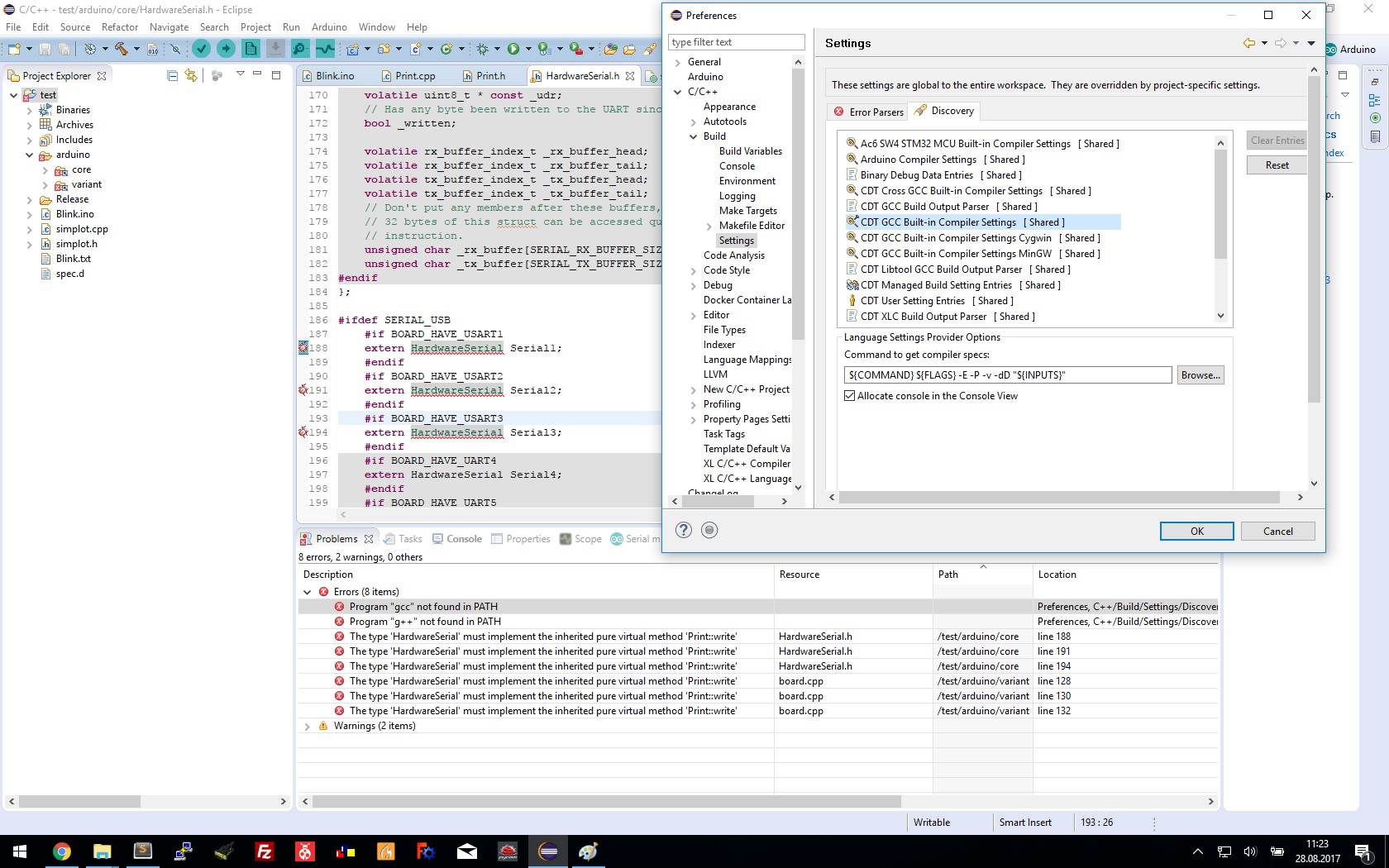Expand the Binaries node in Project Explorer

[29, 110]
